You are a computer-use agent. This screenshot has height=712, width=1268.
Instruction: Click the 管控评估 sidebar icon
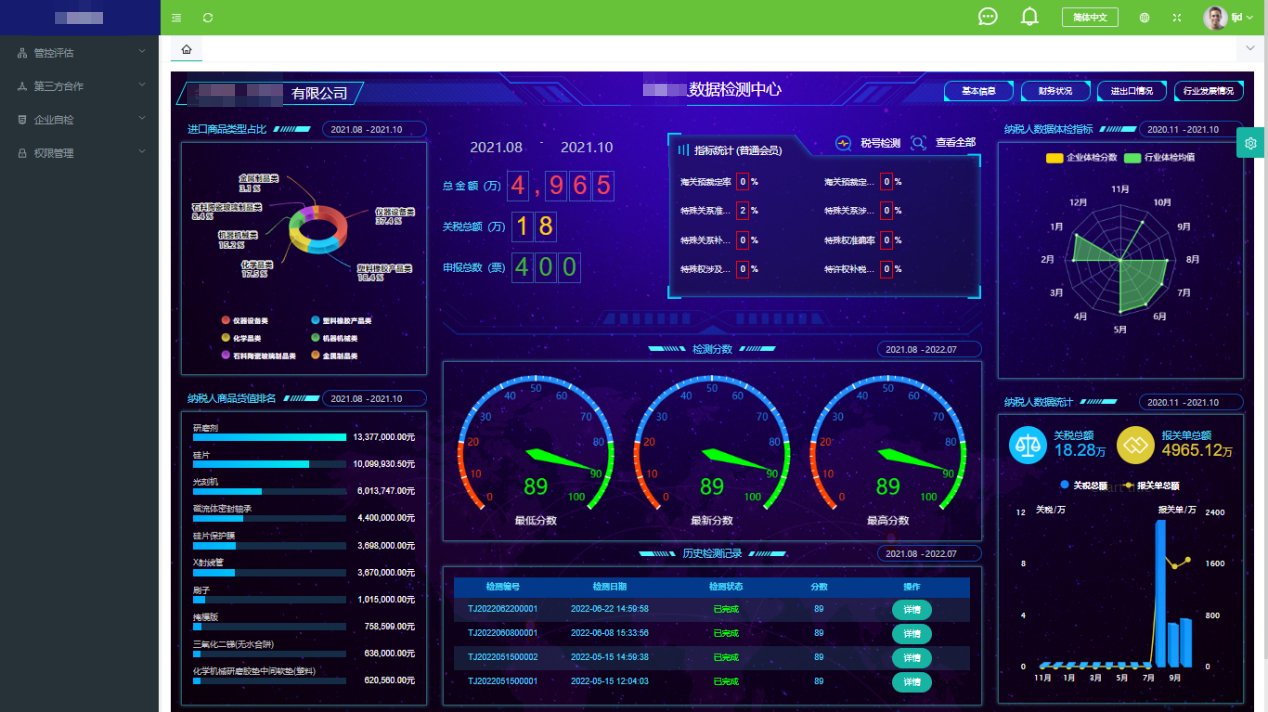pyautogui.click(x=22, y=52)
